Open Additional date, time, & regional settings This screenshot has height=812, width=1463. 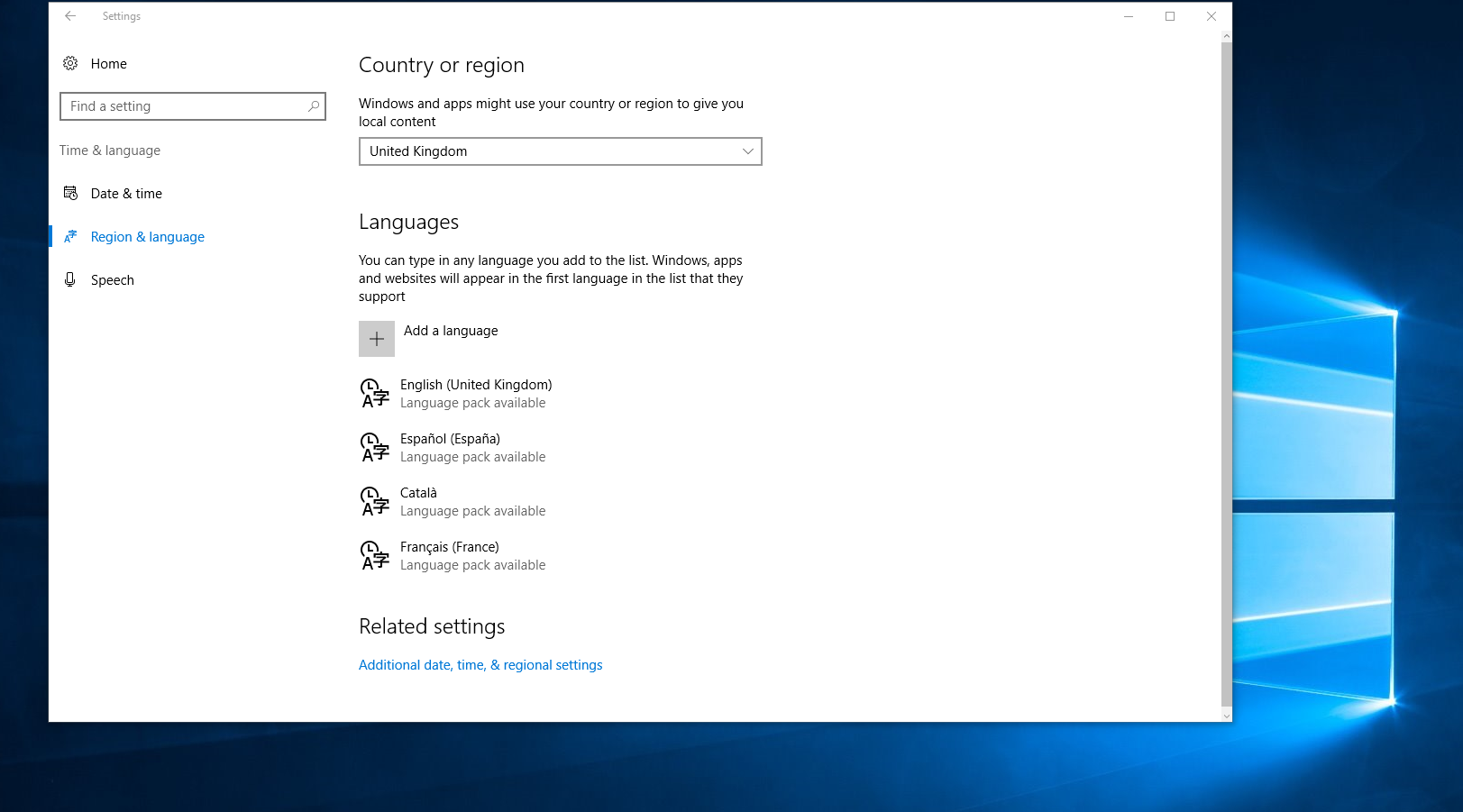[480, 665]
